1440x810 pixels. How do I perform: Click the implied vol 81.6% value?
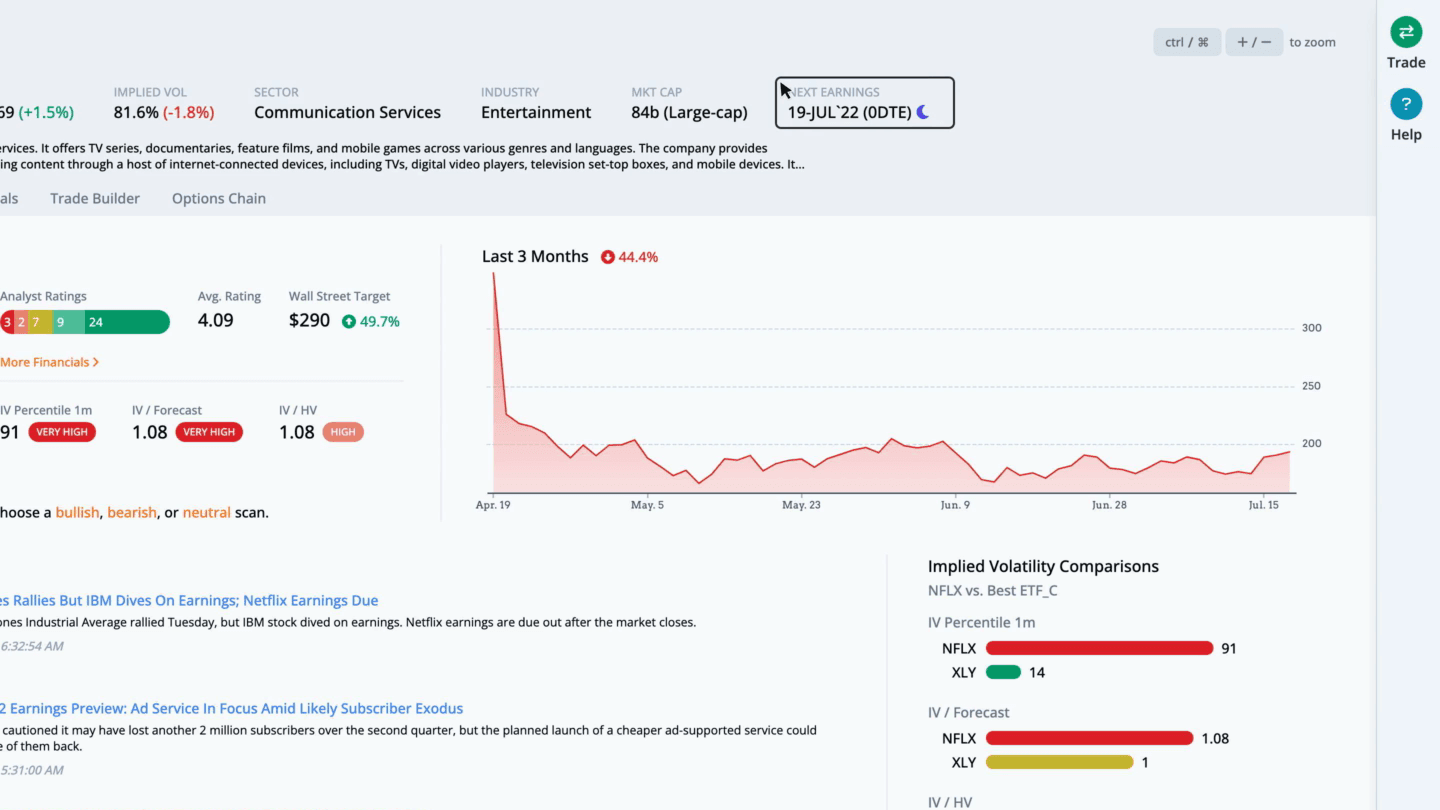136,112
